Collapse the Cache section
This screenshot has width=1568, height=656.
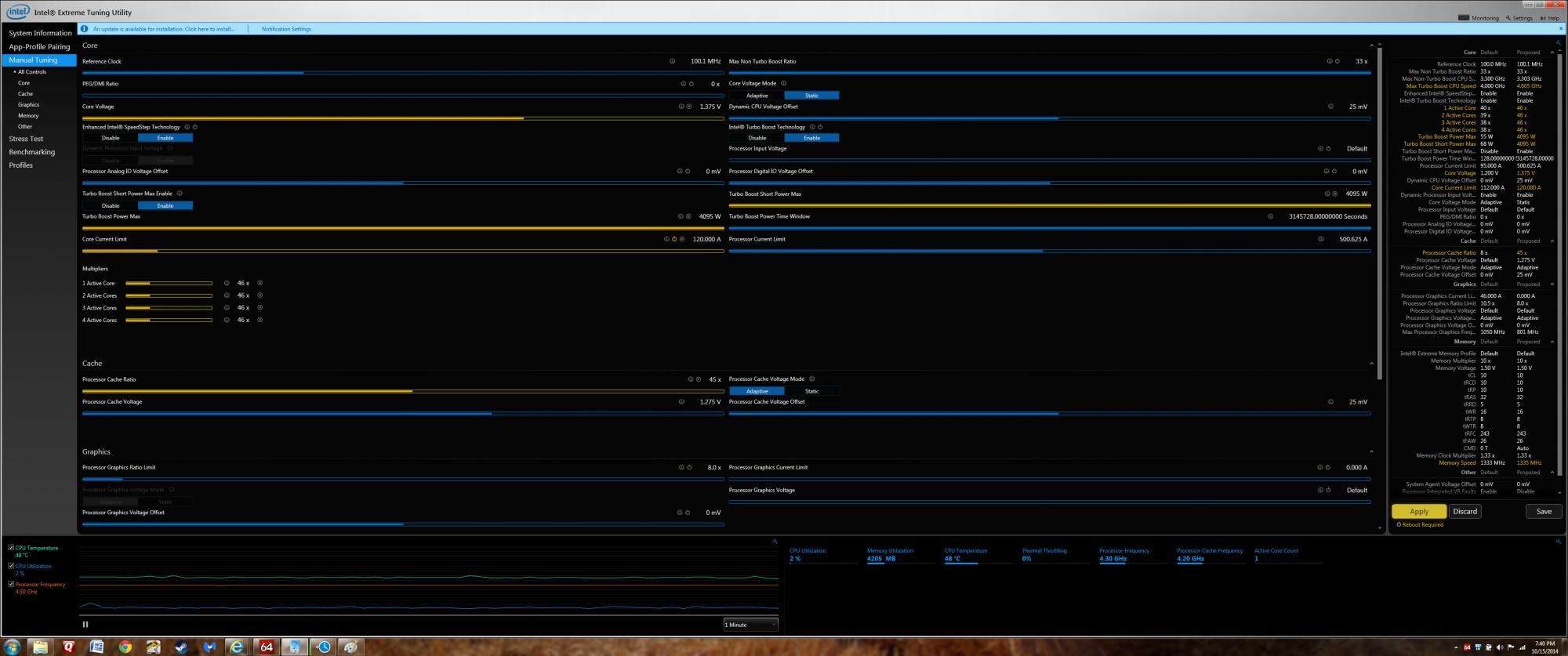click(1371, 364)
